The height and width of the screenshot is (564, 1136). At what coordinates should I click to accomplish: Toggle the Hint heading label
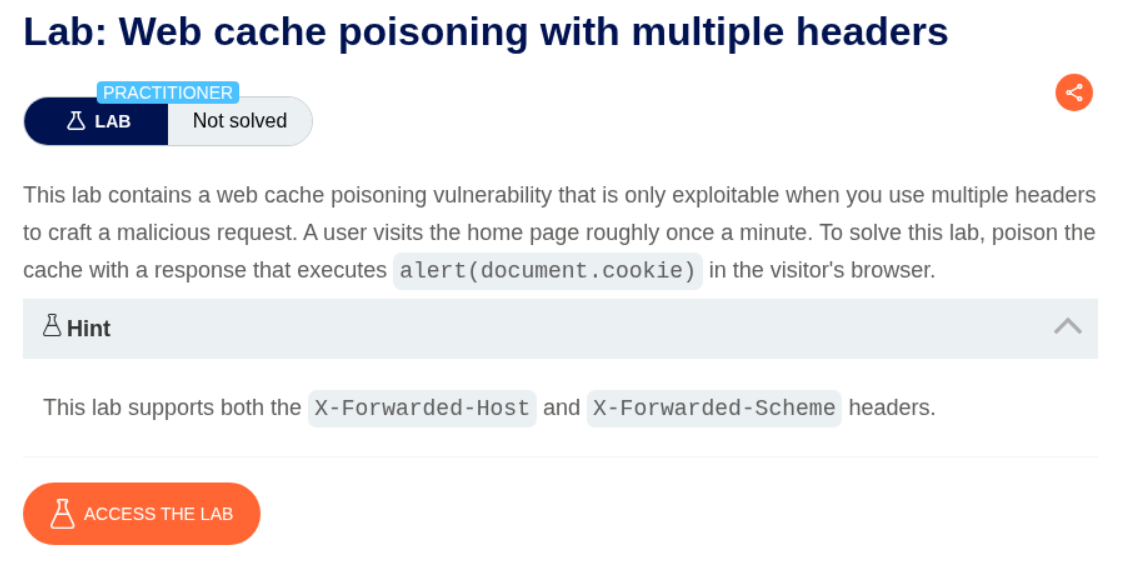(88, 328)
